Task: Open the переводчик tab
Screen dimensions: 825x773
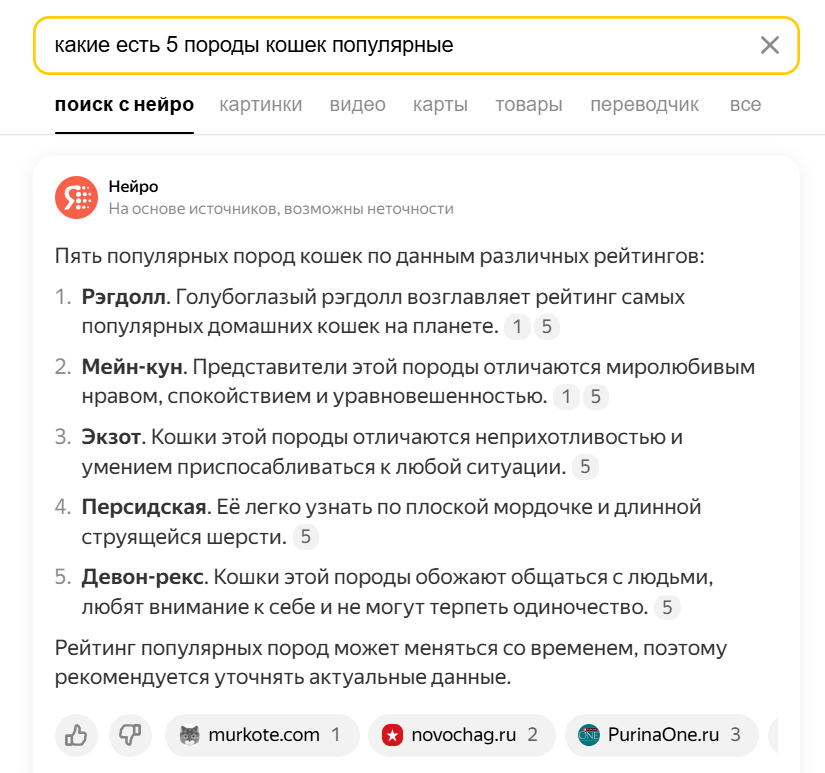Action: [x=644, y=105]
